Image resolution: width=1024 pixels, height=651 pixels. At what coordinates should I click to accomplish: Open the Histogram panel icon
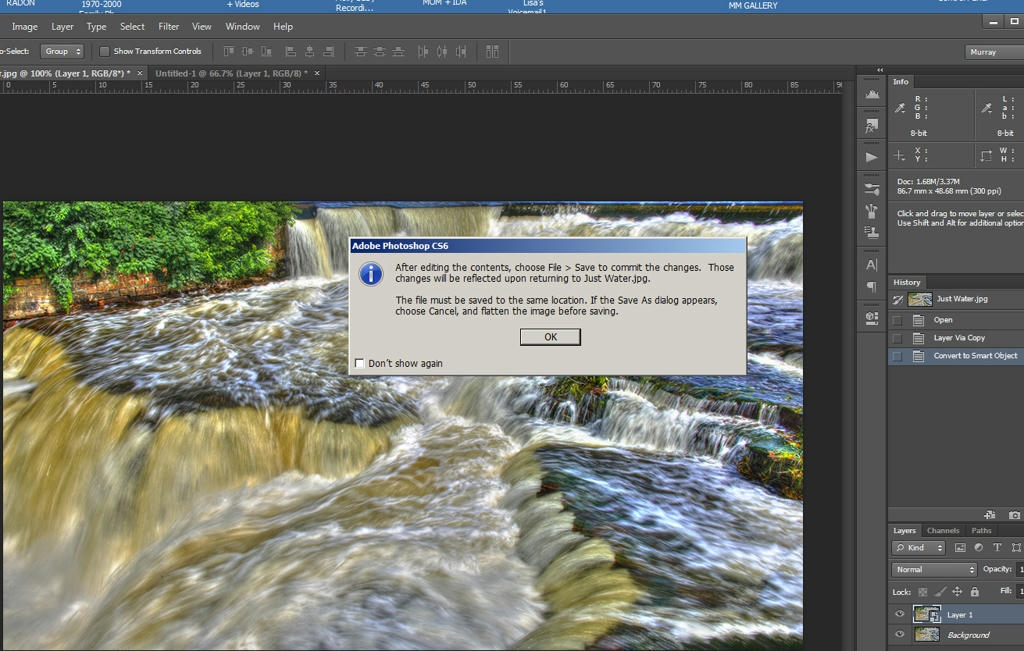tap(872, 95)
